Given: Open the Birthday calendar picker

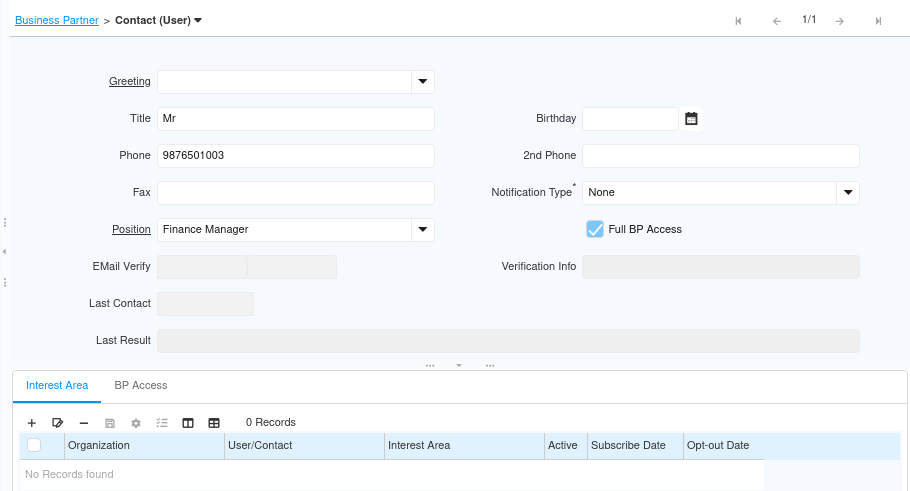Looking at the screenshot, I should coord(691,118).
